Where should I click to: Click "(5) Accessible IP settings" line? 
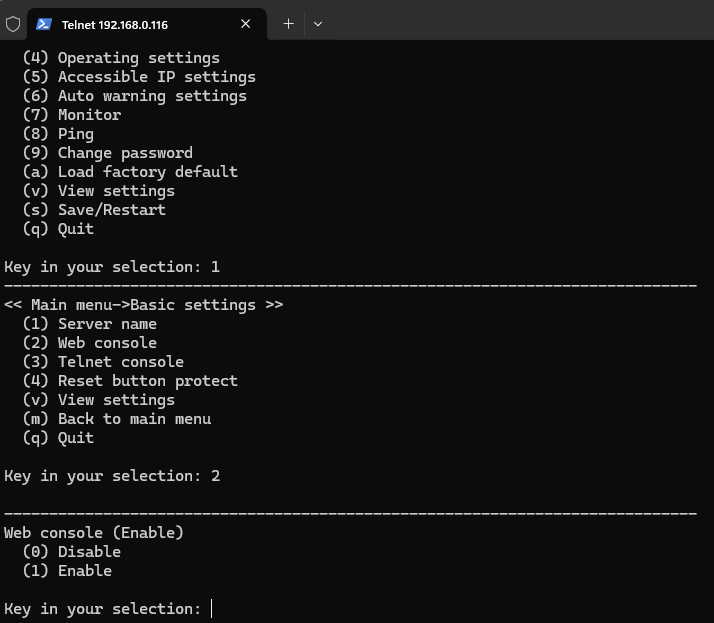pyautogui.click(x=139, y=77)
